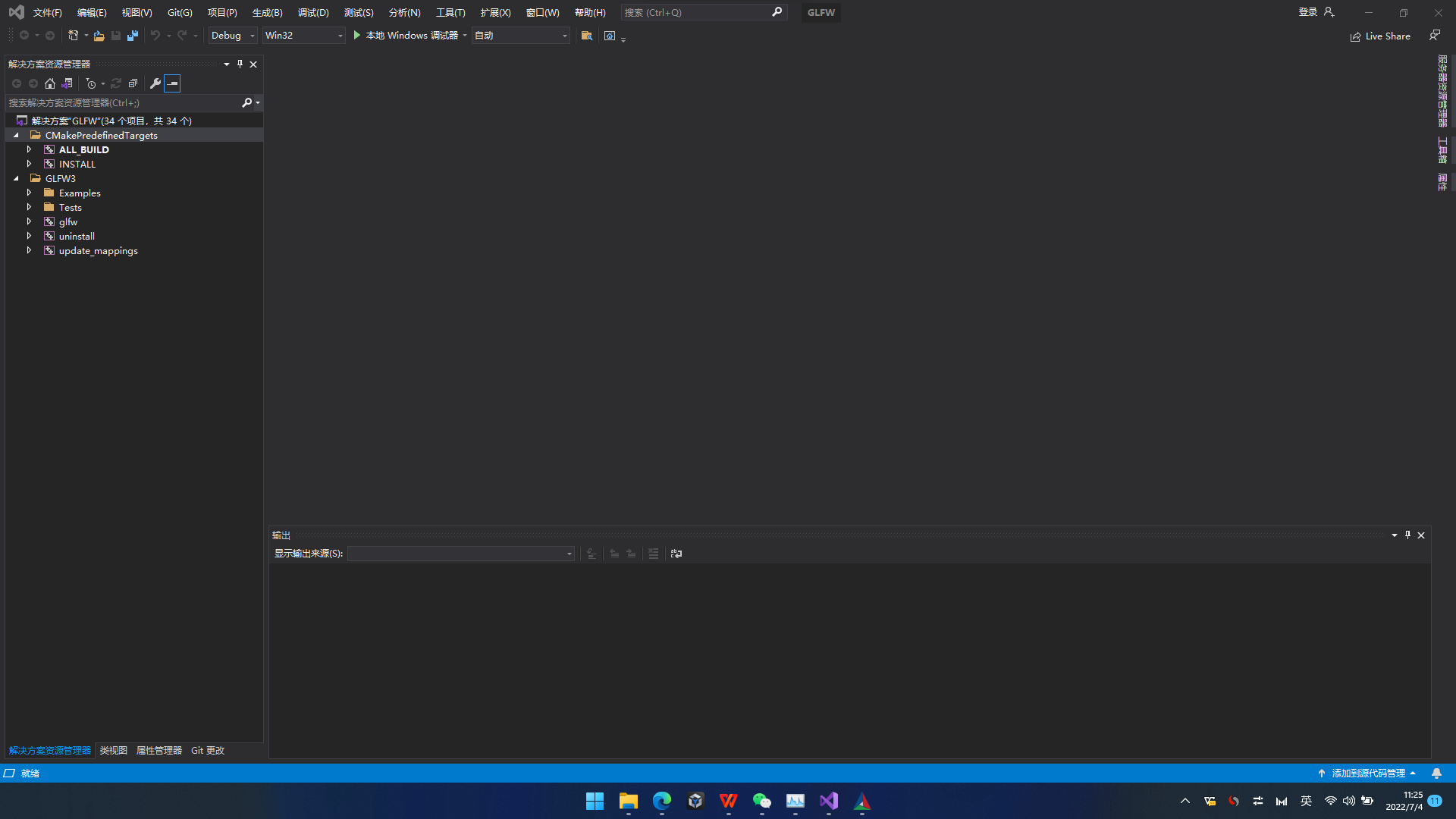Click Home icon in Solution Explorer
The height and width of the screenshot is (819, 1456).
[50, 83]
